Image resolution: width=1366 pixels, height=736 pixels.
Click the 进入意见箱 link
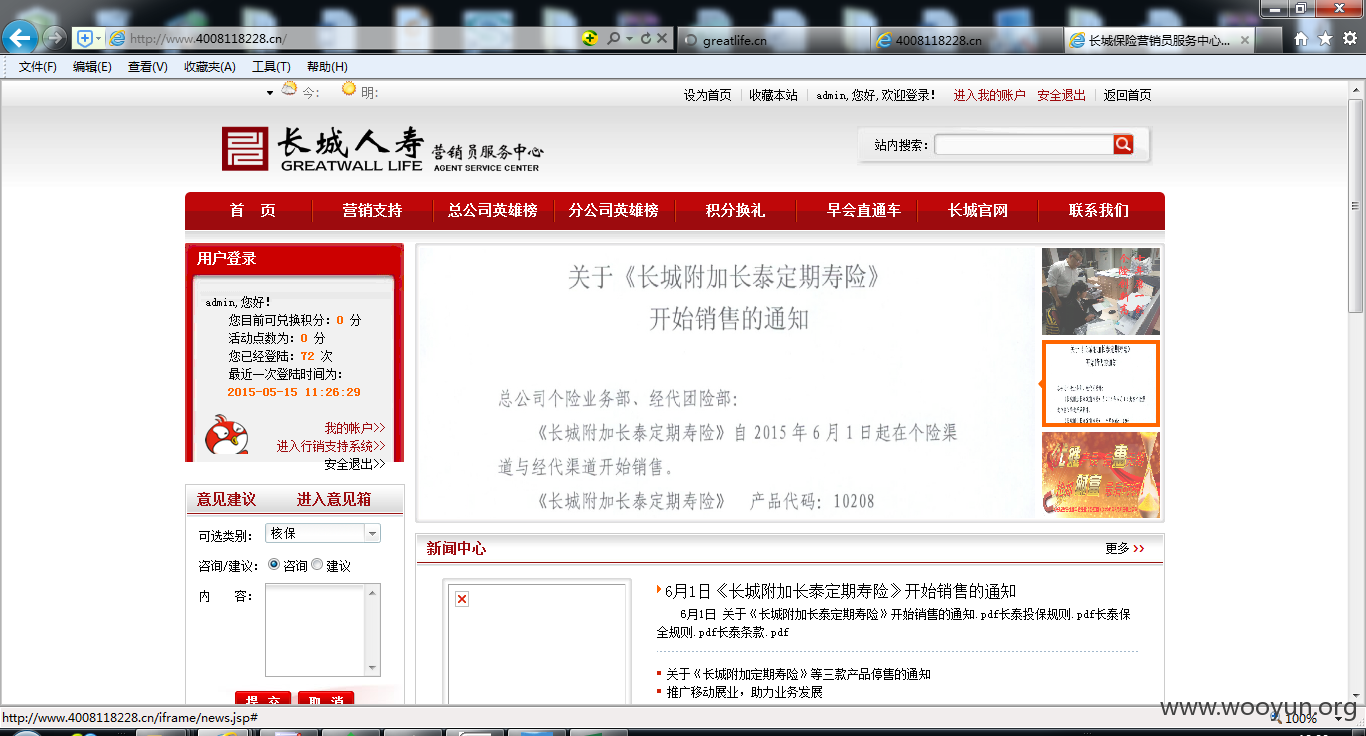(x=334, y=499)
